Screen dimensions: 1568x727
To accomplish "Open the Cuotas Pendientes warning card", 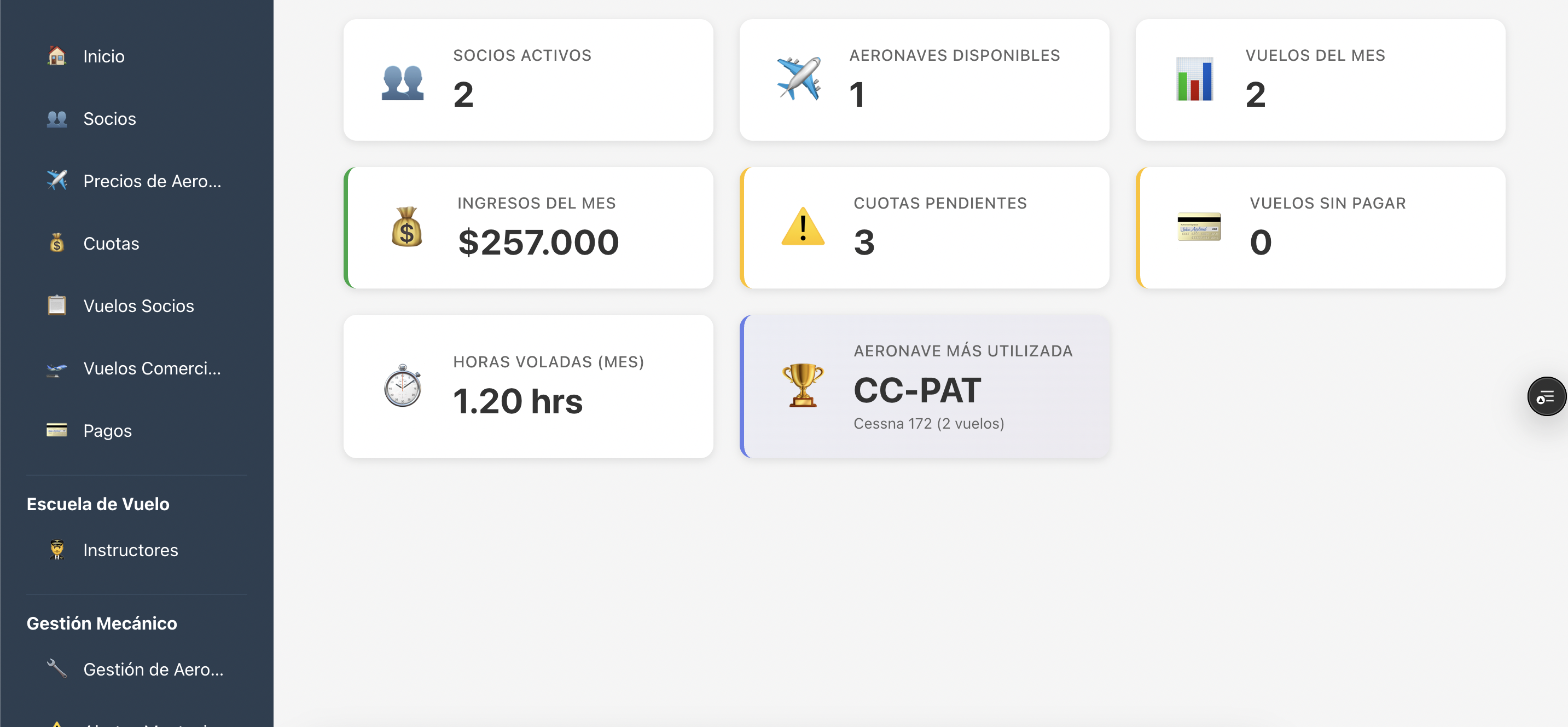I will click(924, 228).
